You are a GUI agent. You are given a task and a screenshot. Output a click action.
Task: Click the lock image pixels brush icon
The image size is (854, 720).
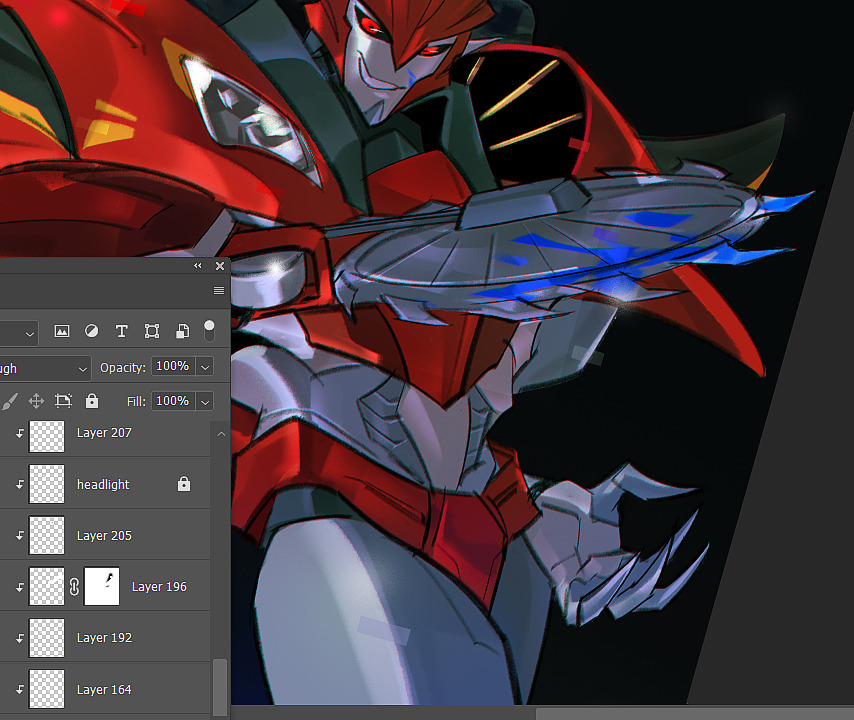pyautogui.click(x=10, y=401)
